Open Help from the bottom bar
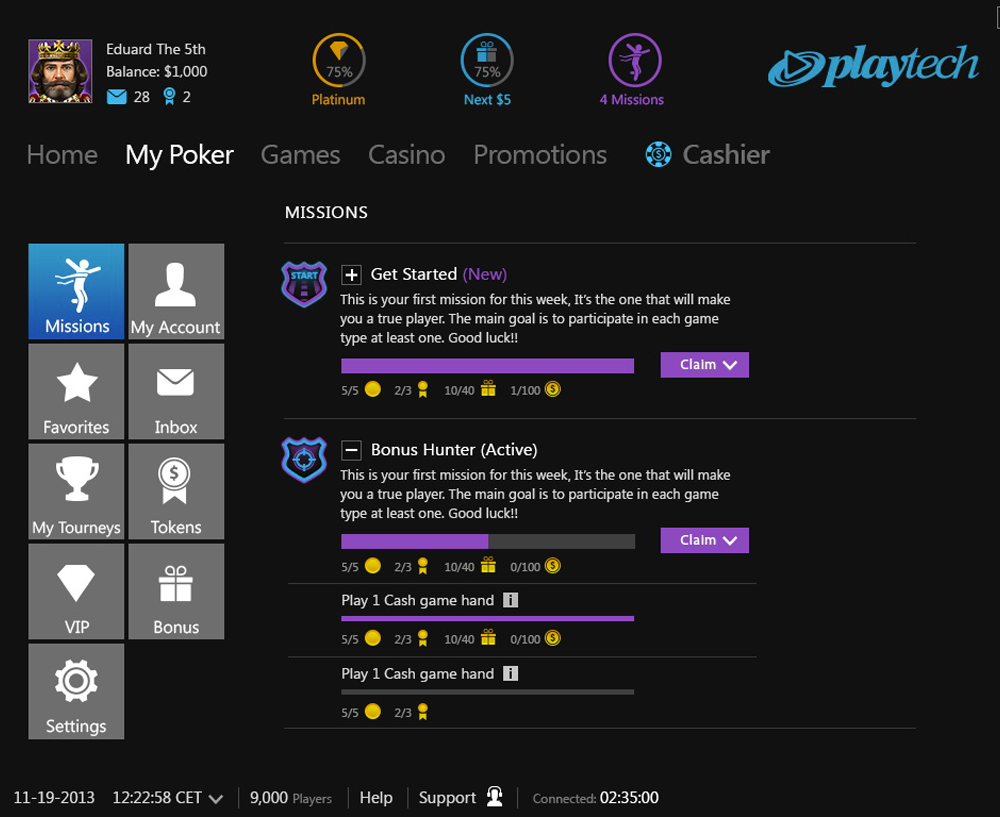 tap(376, 797)
